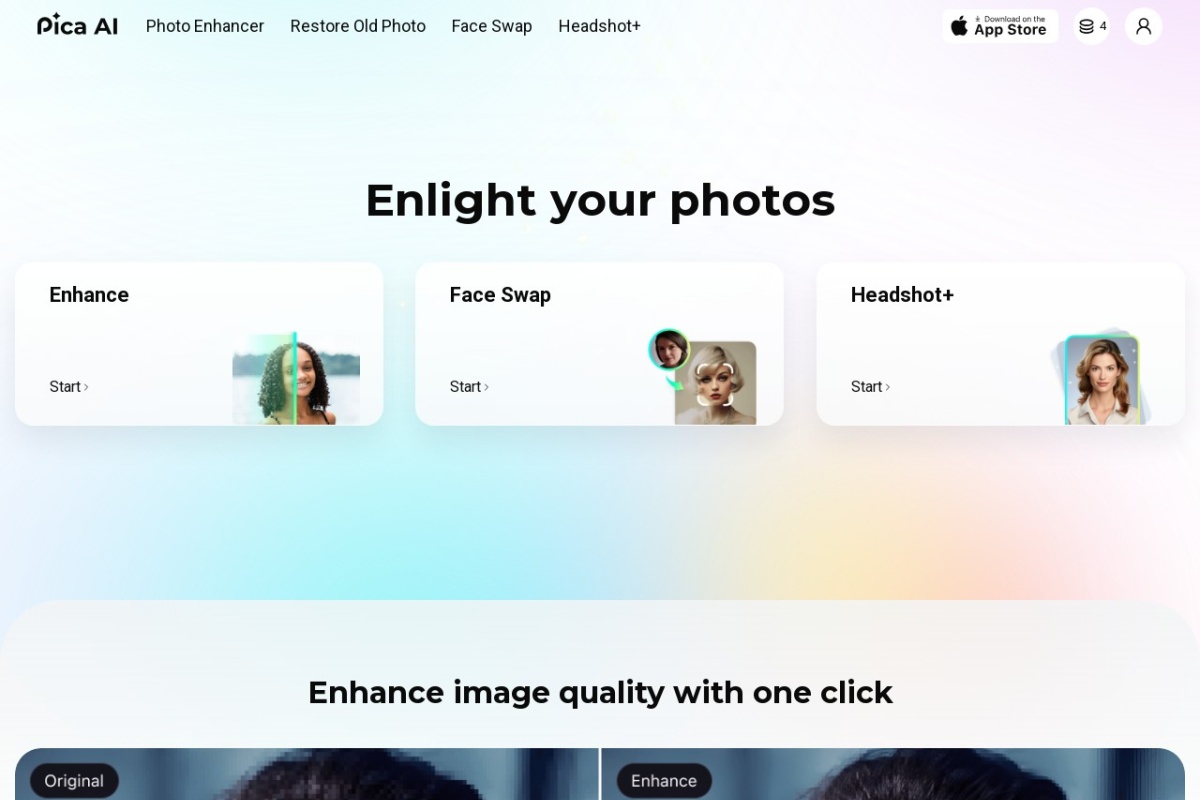Viewport: 1200px width, 800px height.
Task: Click the Pica AI logo
Action: (x=77, y=25)
